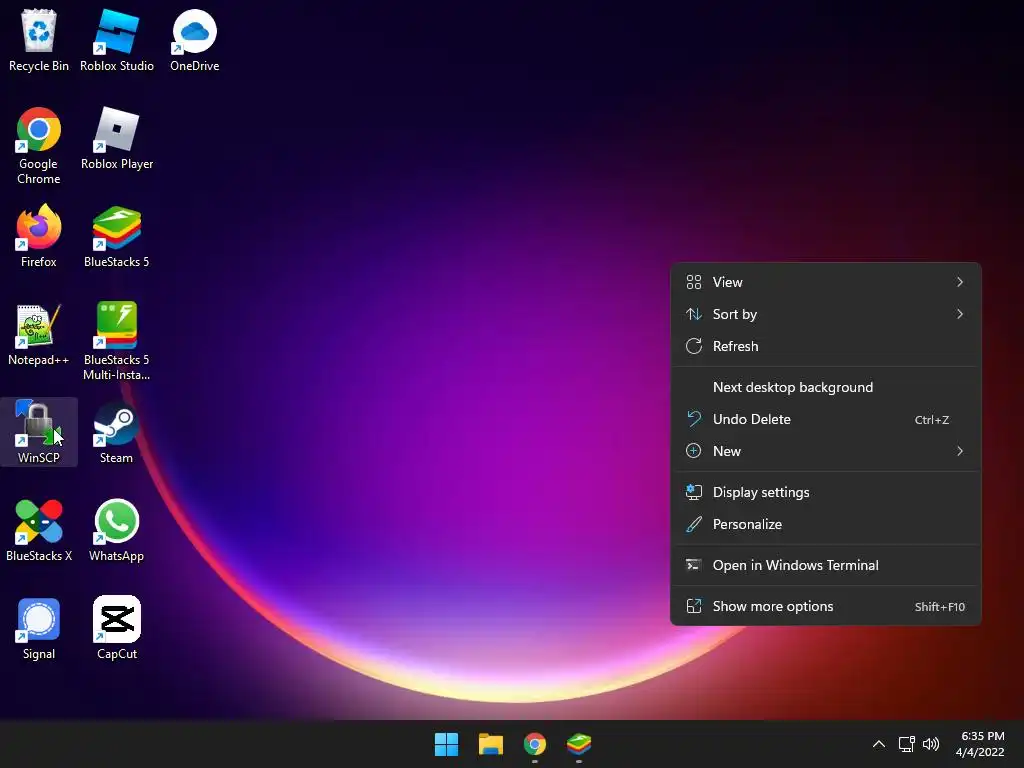Click the BlueStacks 5 desktop shortcut
The width and height of the screenshot is (1024, 768).
(117, 236)
